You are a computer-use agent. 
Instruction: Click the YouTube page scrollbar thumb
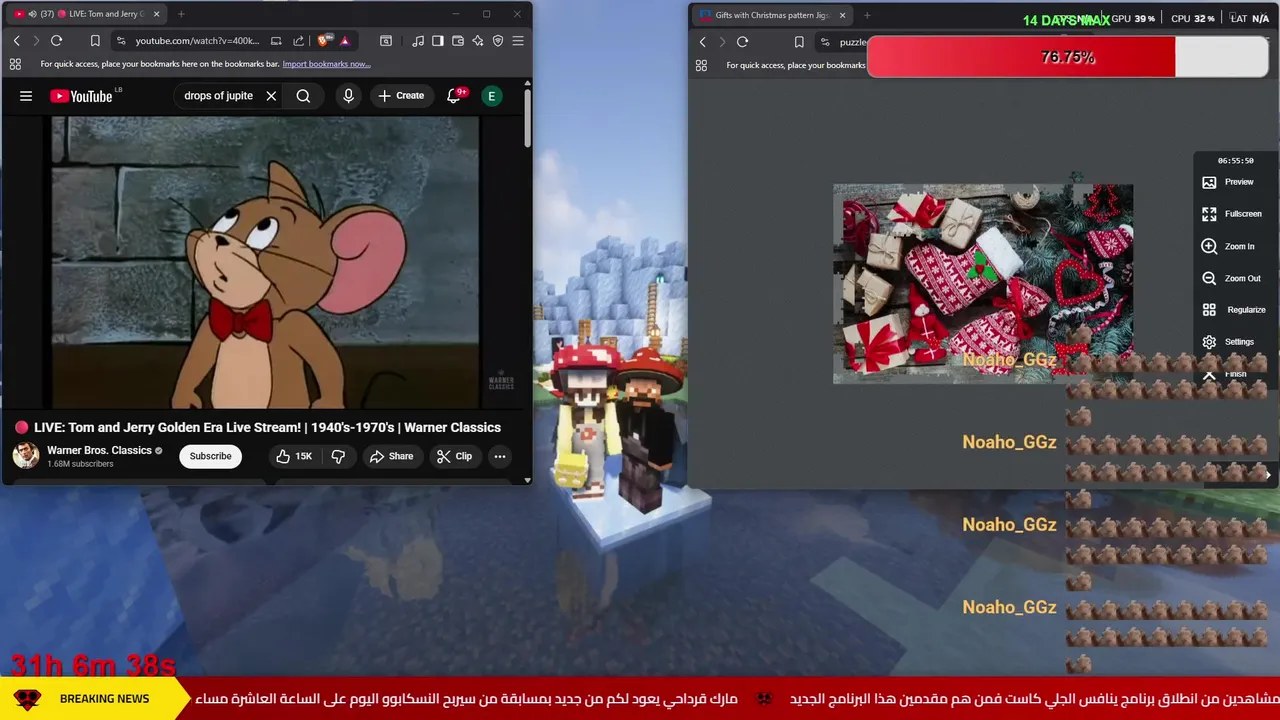pyautogui.click(x=528, y=120)
